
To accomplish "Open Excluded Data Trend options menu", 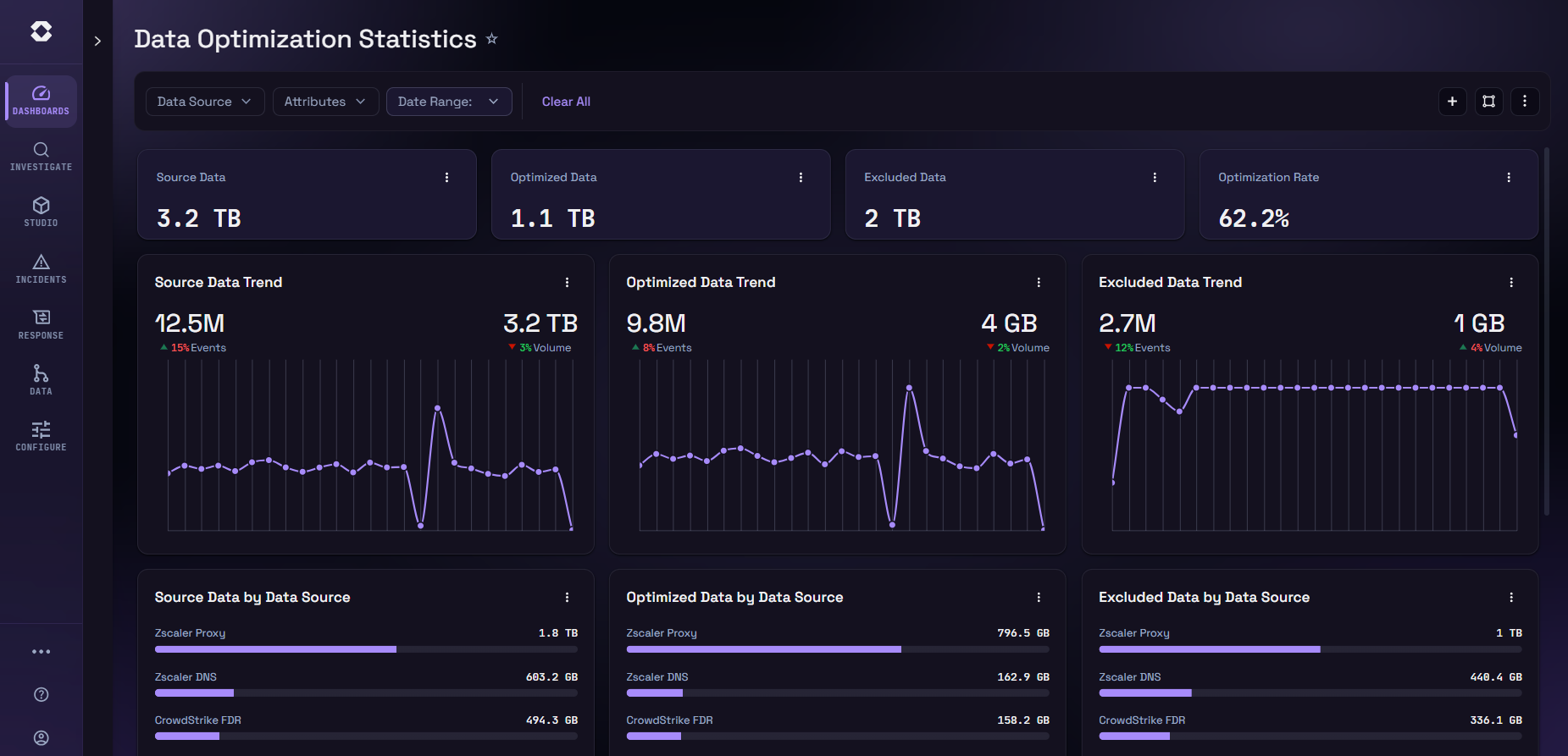I will 1511,283.
